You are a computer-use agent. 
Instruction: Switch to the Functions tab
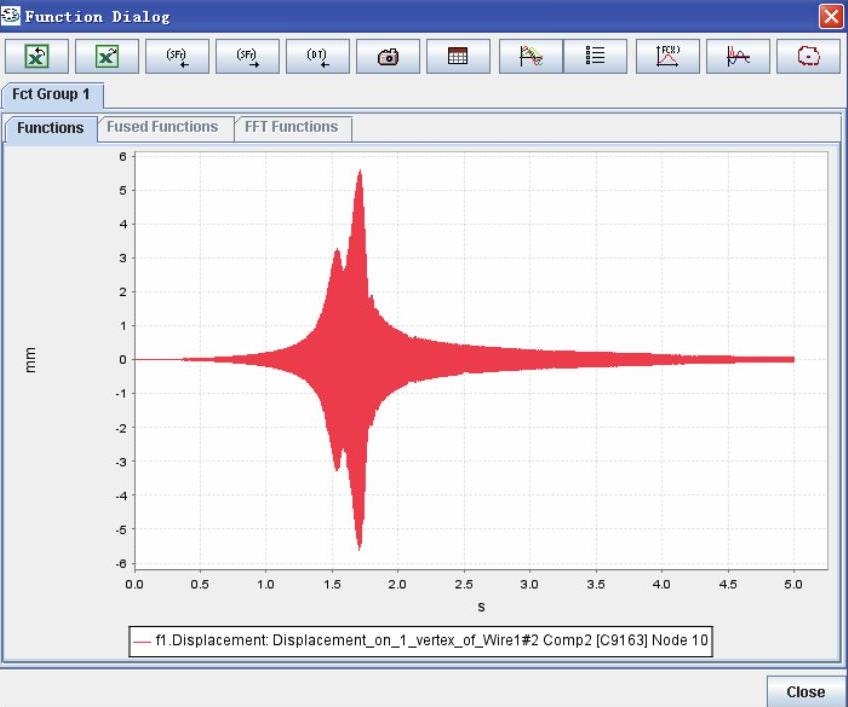tap(50, 128)
